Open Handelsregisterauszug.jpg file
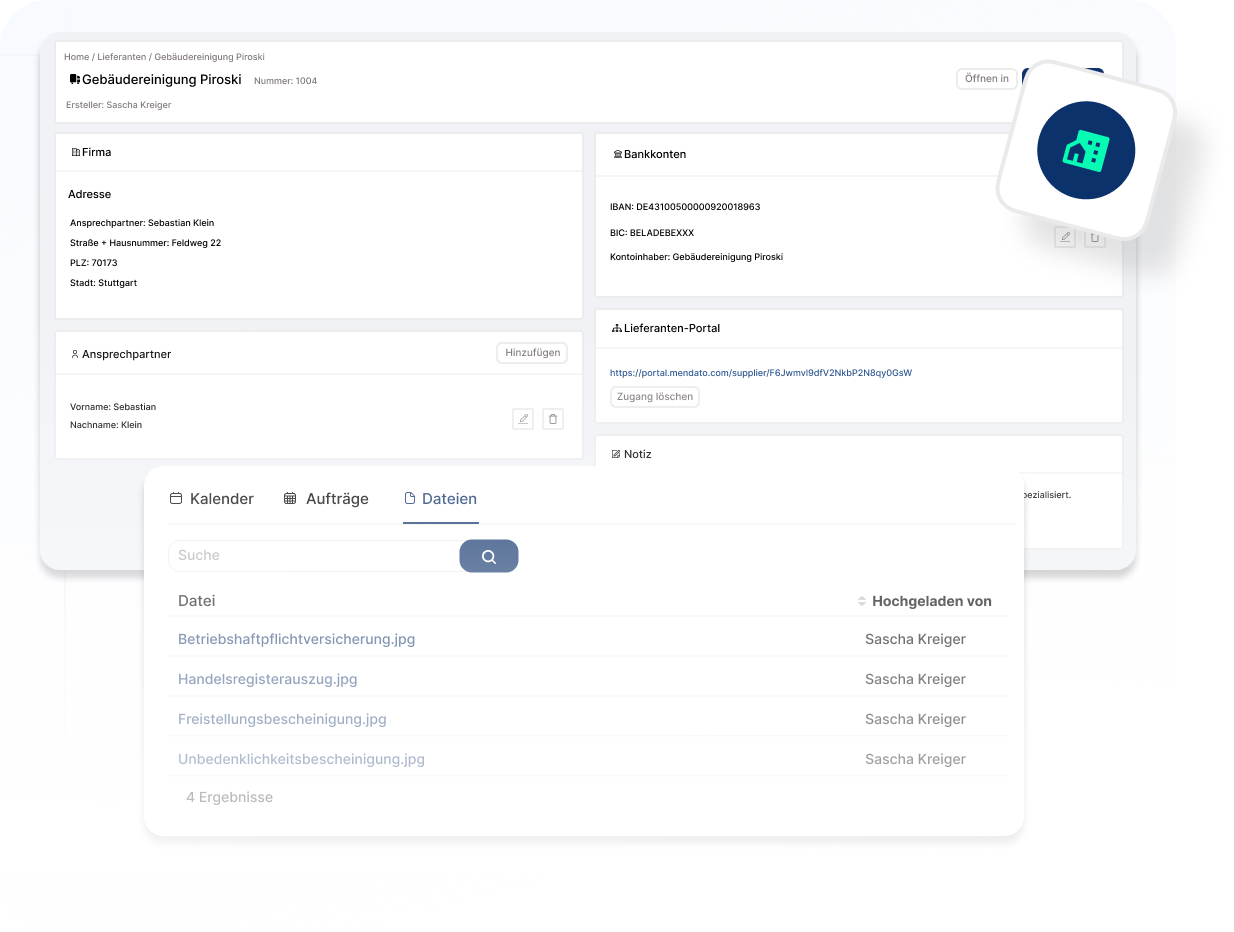The image size is (1234, 932). (x=268, y=679)
